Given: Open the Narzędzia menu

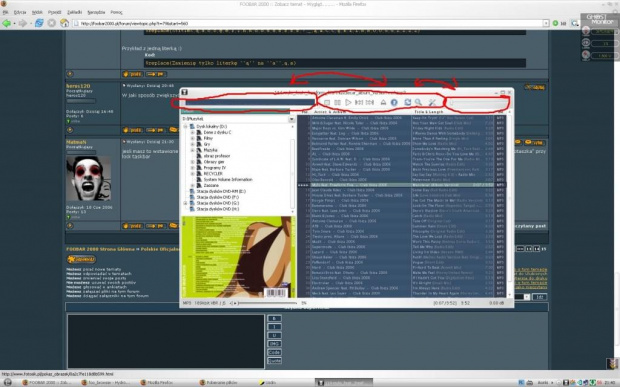Looking at the screenshot, I should [x=96, y=12].
